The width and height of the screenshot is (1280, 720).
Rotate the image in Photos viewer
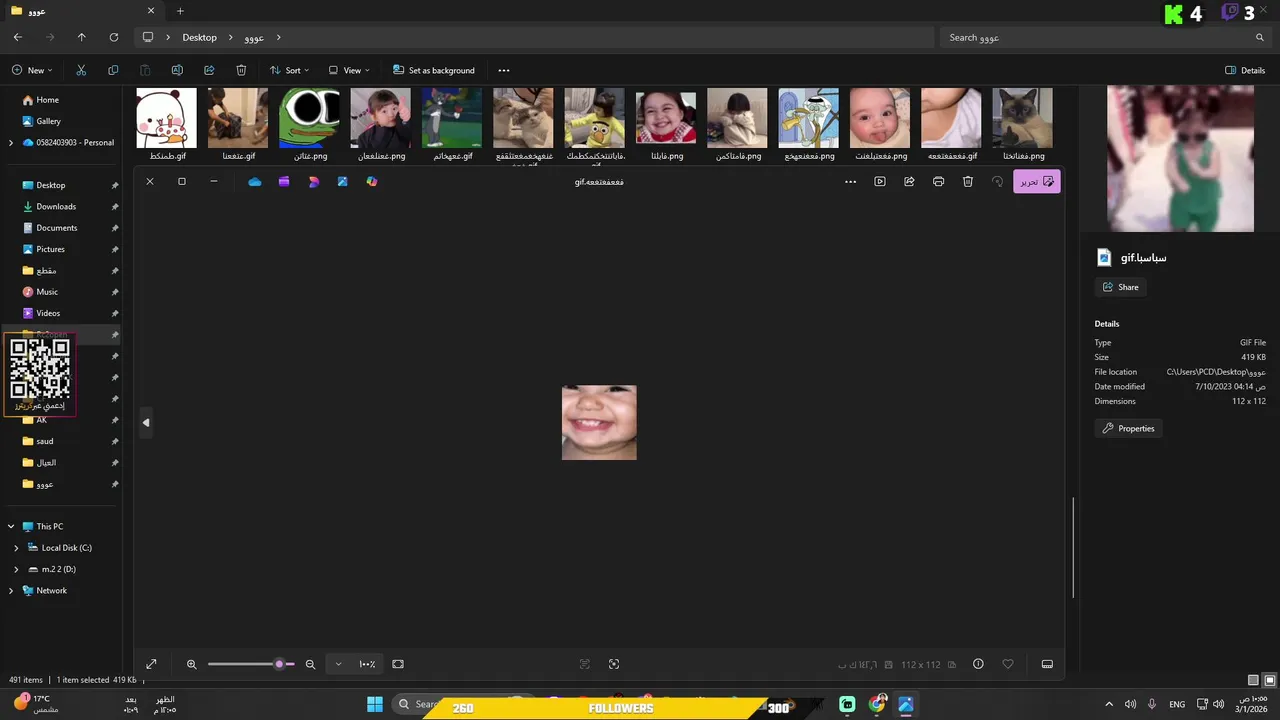997,182
